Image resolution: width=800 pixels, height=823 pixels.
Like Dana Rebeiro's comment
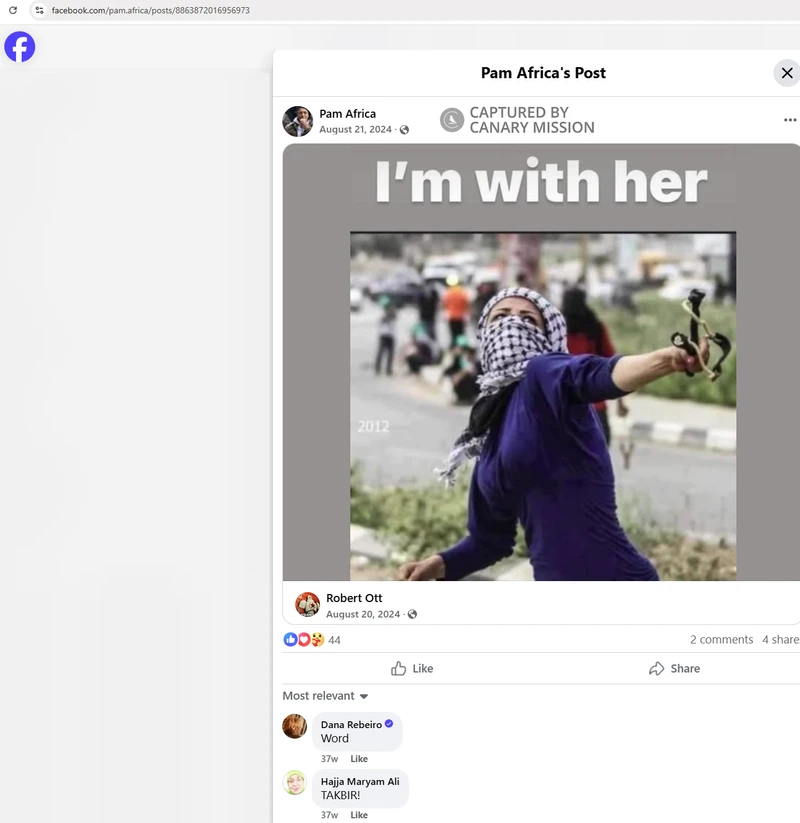pyautogui.click(x=359, y=759)
